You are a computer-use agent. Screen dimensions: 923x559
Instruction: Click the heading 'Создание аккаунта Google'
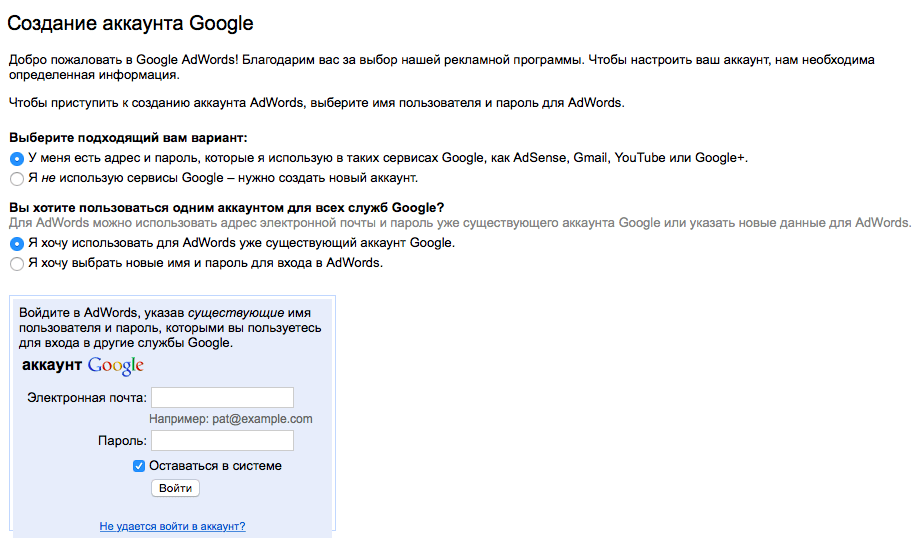(130, 23)
